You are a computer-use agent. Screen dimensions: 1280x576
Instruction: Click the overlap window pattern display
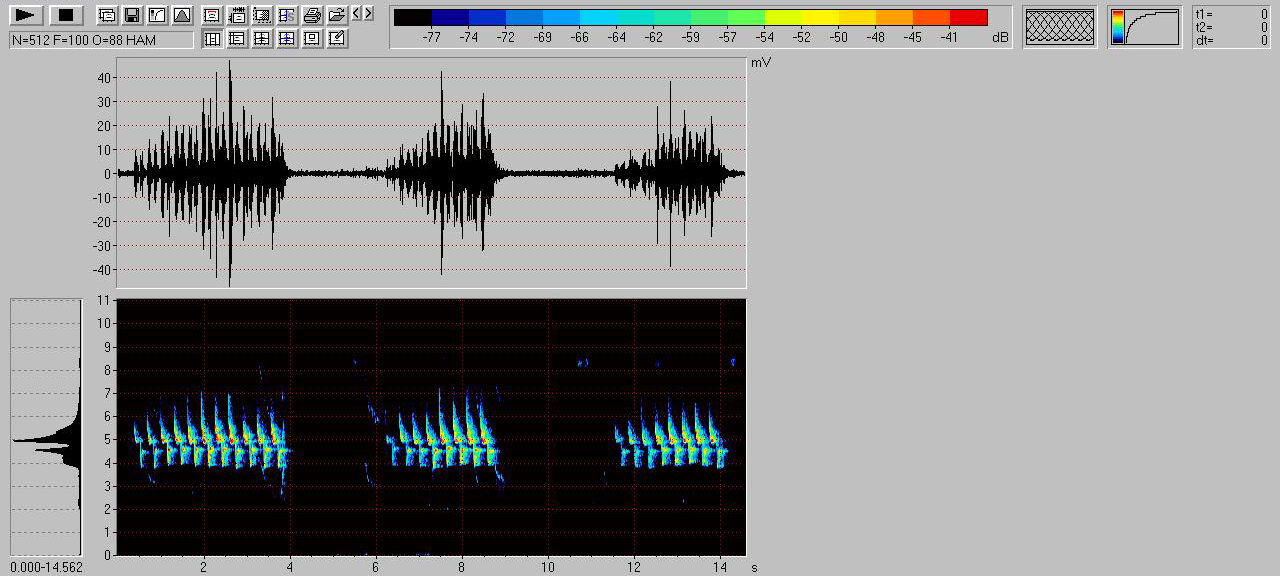1060,27
